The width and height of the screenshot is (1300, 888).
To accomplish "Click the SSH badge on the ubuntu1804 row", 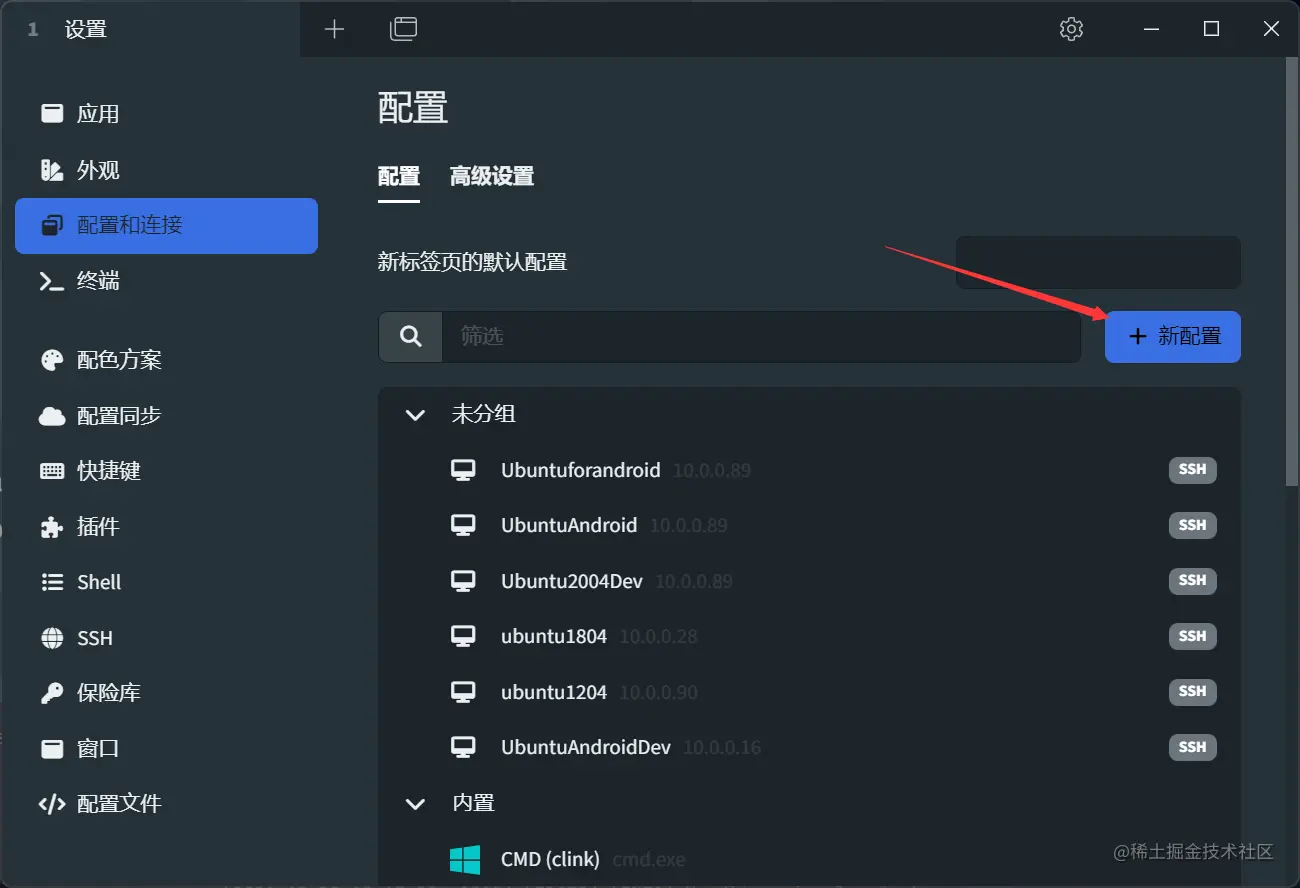I will tap(1192, 636).
